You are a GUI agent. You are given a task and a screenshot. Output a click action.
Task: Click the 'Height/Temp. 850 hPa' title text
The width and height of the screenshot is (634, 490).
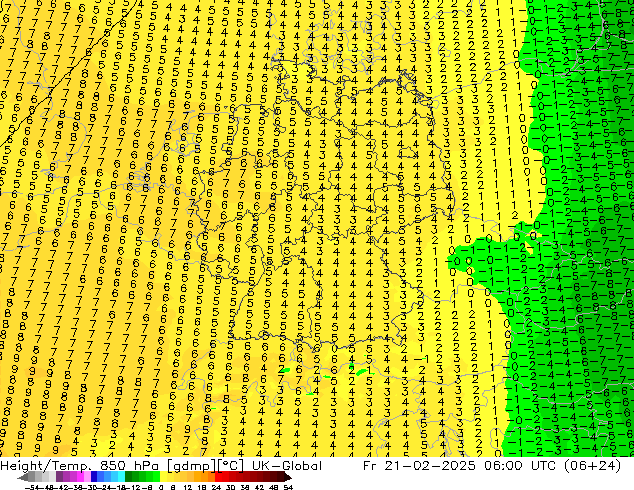coord(79,466)
